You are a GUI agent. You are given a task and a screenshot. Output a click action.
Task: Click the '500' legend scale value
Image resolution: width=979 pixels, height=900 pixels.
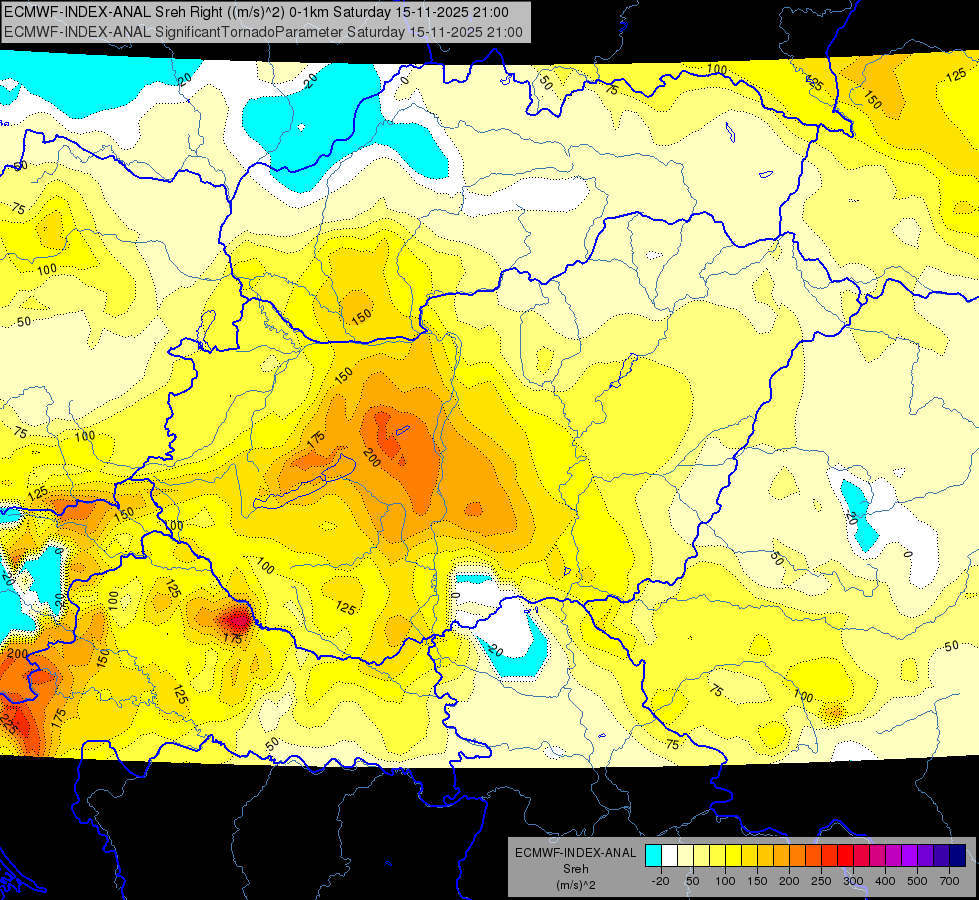(917, 881)
